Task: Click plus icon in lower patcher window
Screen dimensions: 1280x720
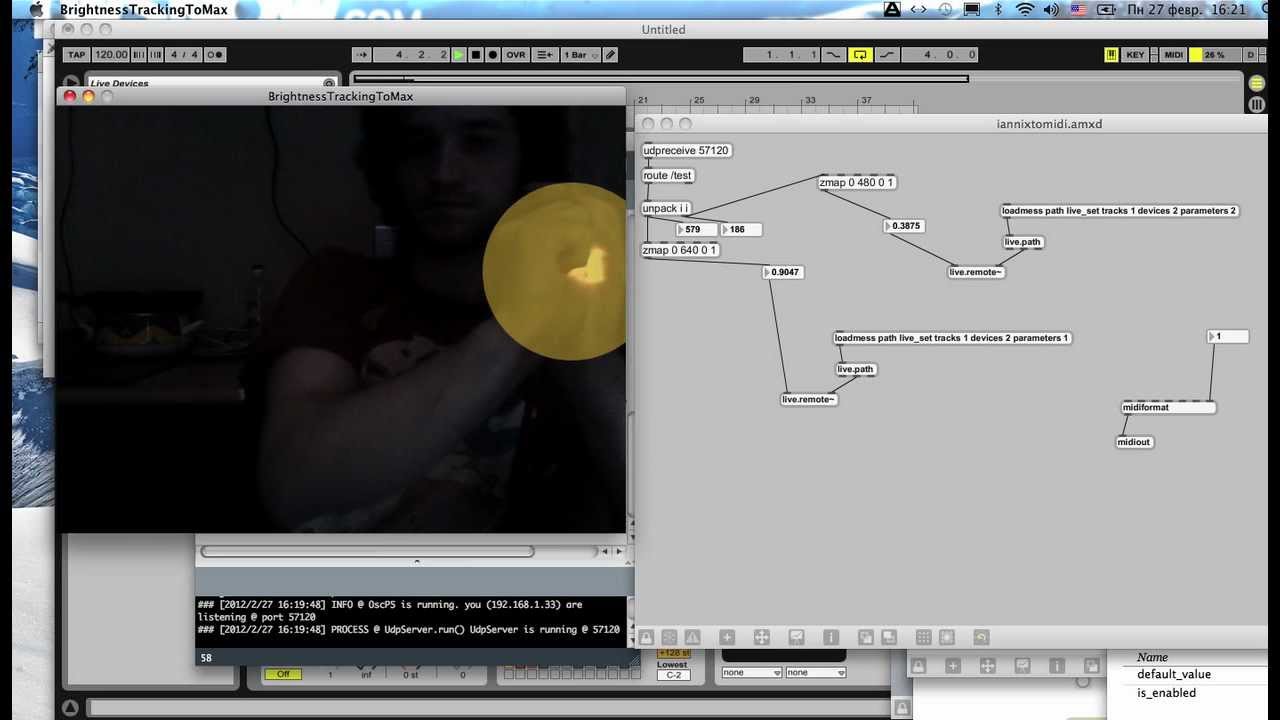Action: pos(953,665)
